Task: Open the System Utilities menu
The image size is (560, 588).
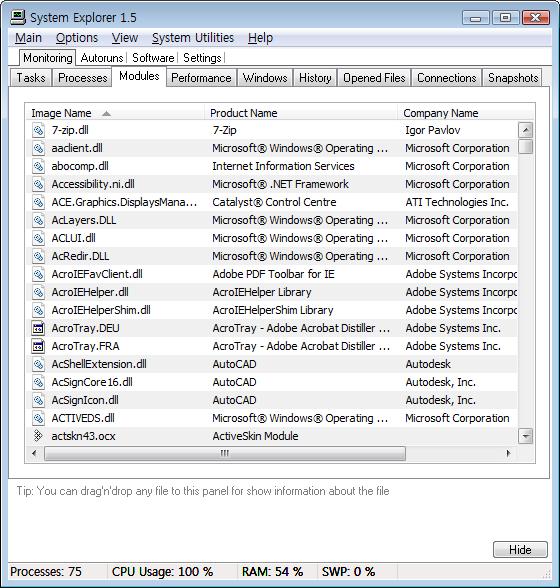Action: point(192,38)
